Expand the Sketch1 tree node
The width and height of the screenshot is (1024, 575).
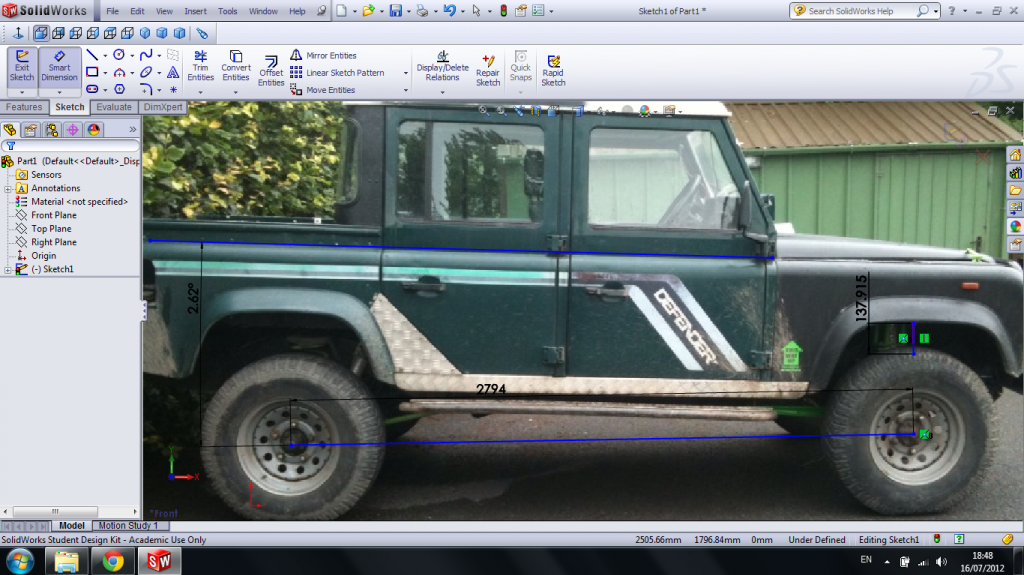point(8,269)
